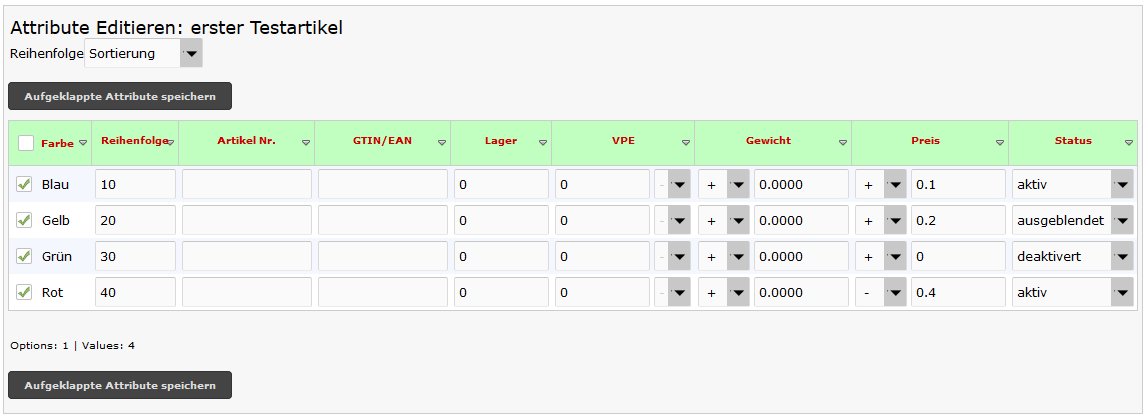Click the Farbe column header label
This screenshot has width=1148, height=418.
[57, 143]
